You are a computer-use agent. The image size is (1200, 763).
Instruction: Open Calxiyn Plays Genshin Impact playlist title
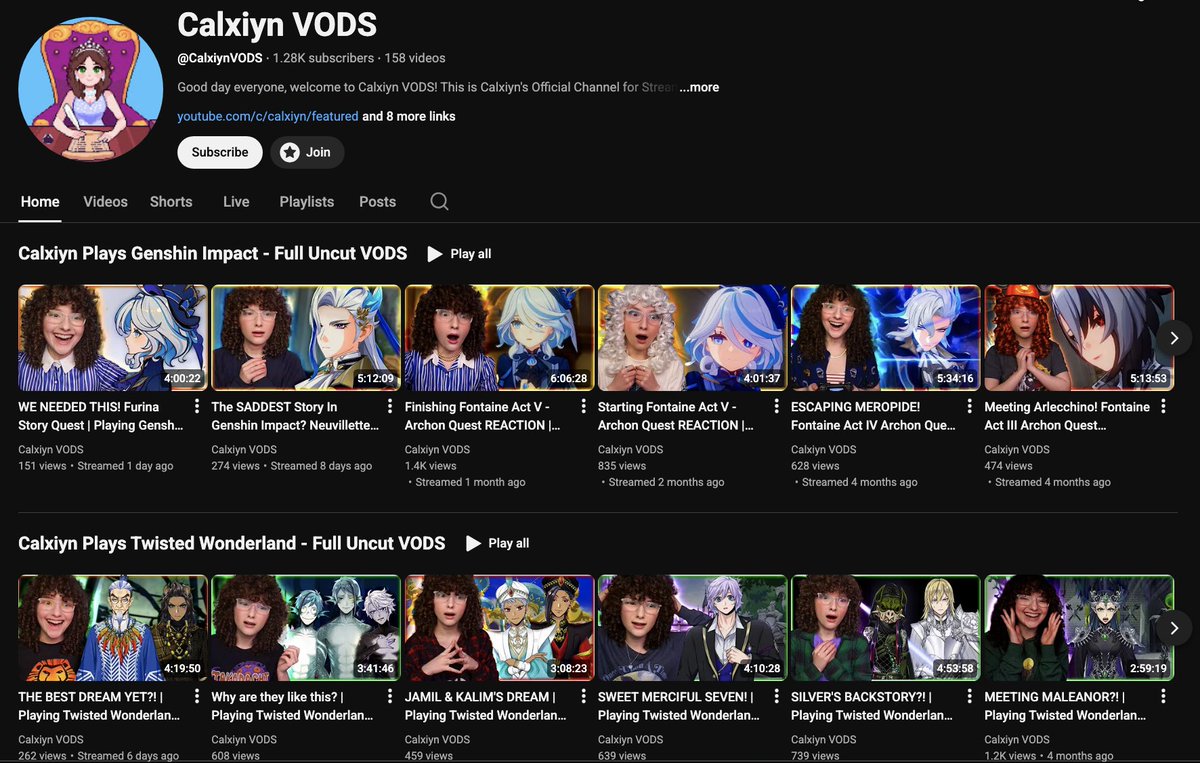pyautogui.click(x=213, y=253)
